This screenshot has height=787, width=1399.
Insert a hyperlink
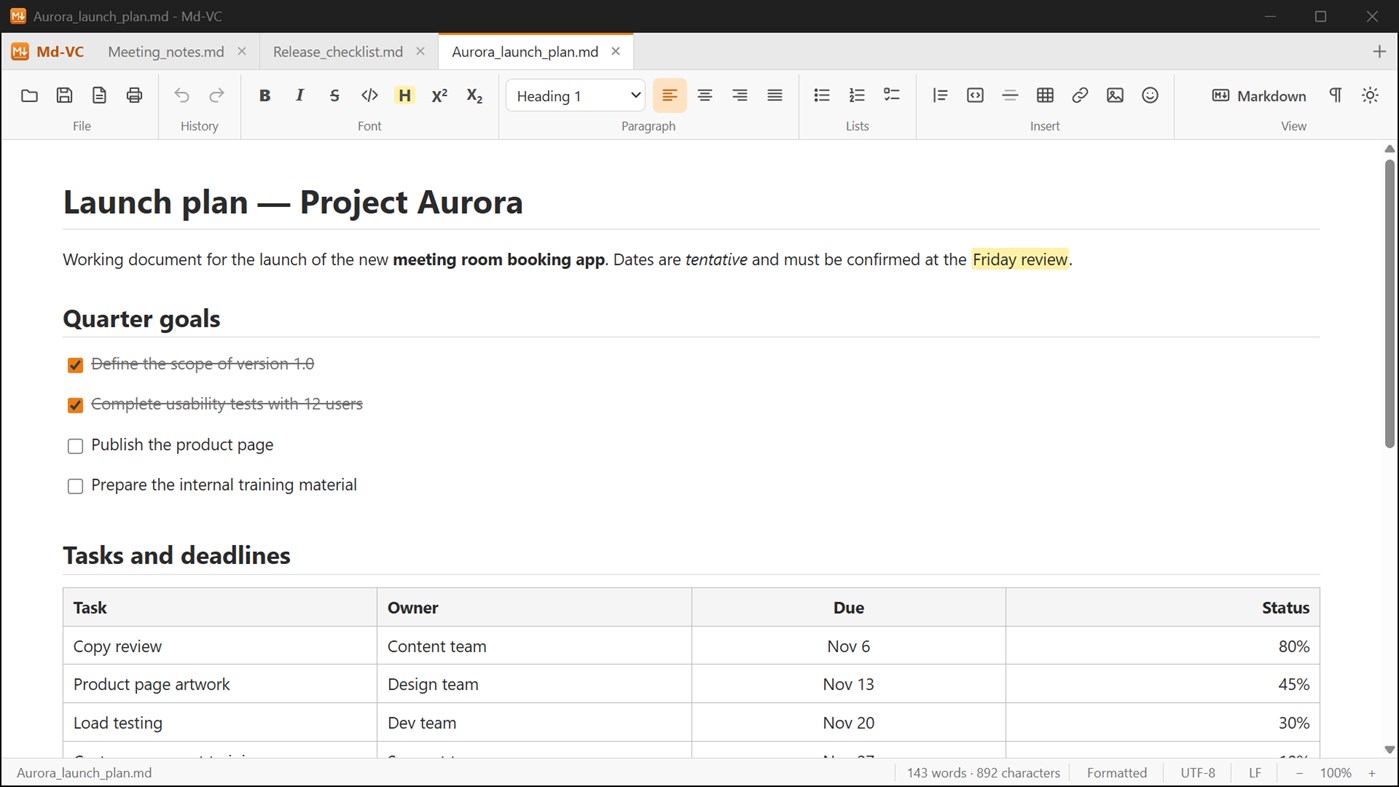pyautogui.click(x=1080, y=96)
